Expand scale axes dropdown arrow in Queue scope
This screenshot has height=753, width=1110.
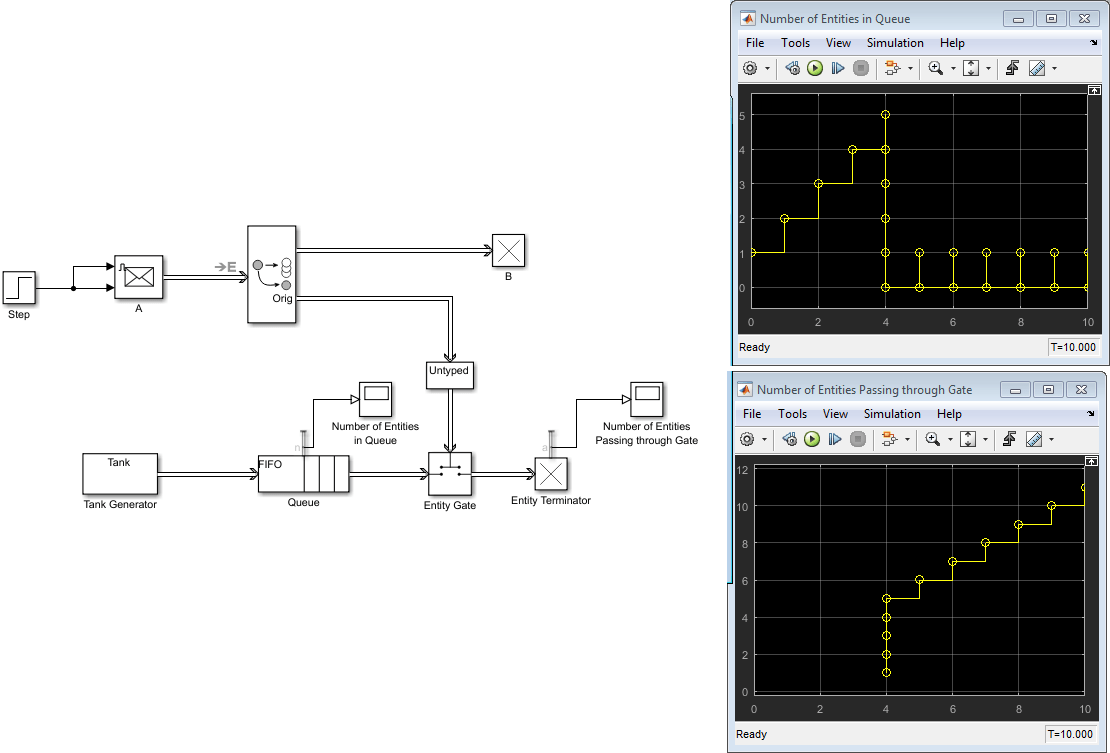988,69
